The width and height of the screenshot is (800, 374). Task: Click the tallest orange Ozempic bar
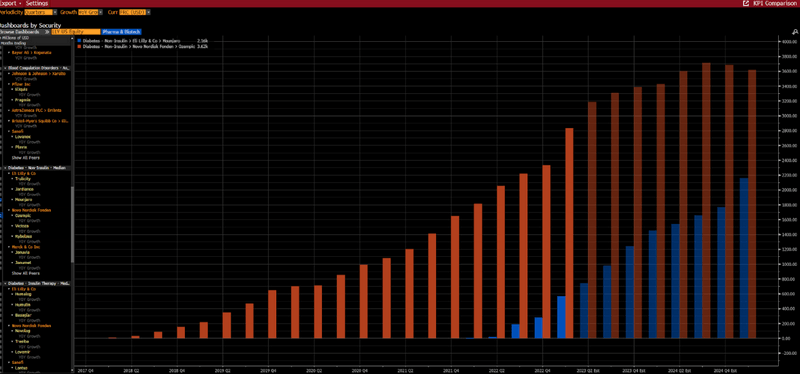click(706, 201)
